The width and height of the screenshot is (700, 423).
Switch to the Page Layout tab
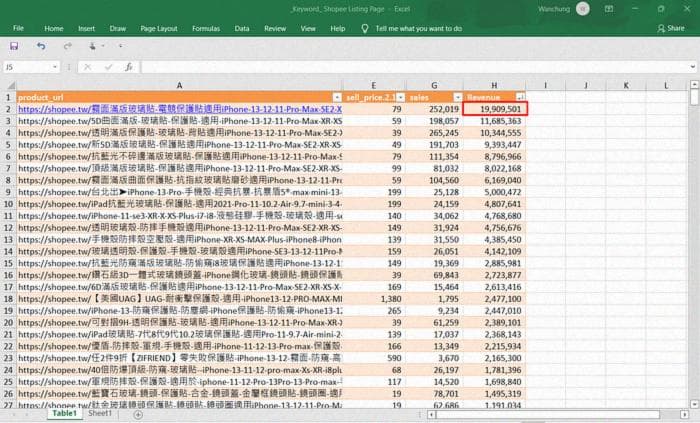click(158, 28)
